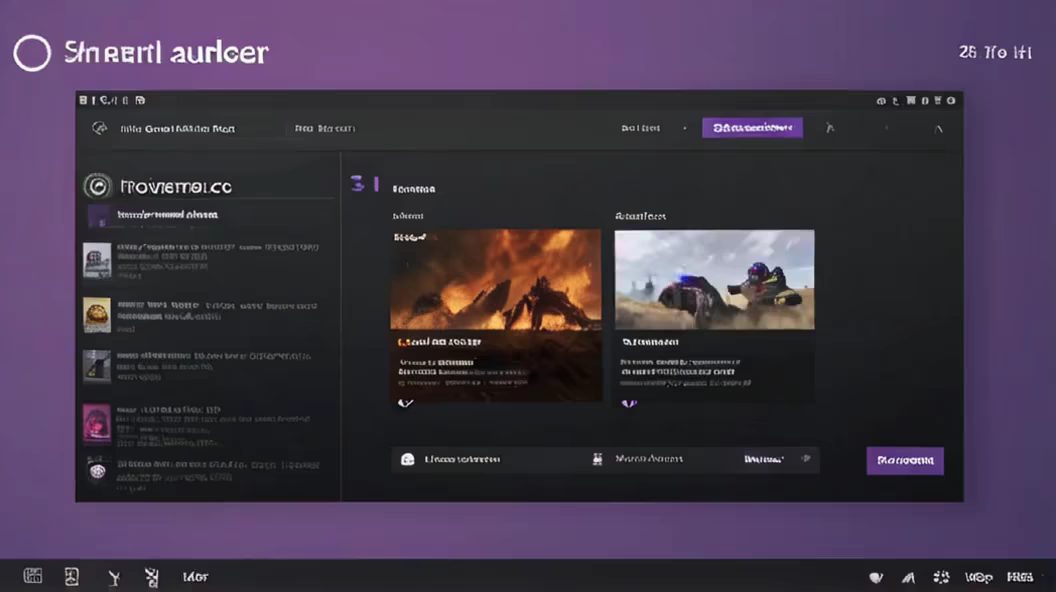Select the first text tab in the top navigation
The height and width of the screenshot is (592, 1056).
(176, 128)
